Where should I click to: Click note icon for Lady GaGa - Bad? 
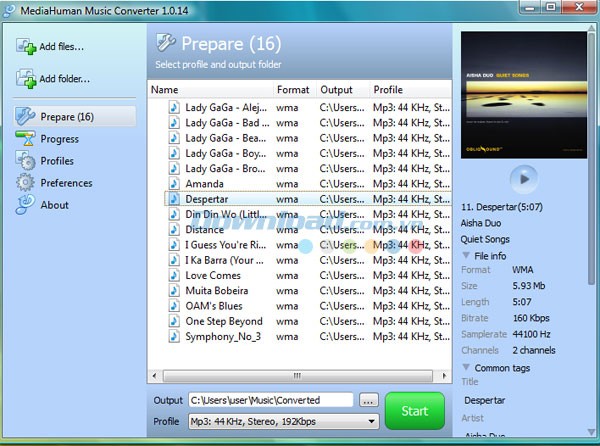click(174, 123)
